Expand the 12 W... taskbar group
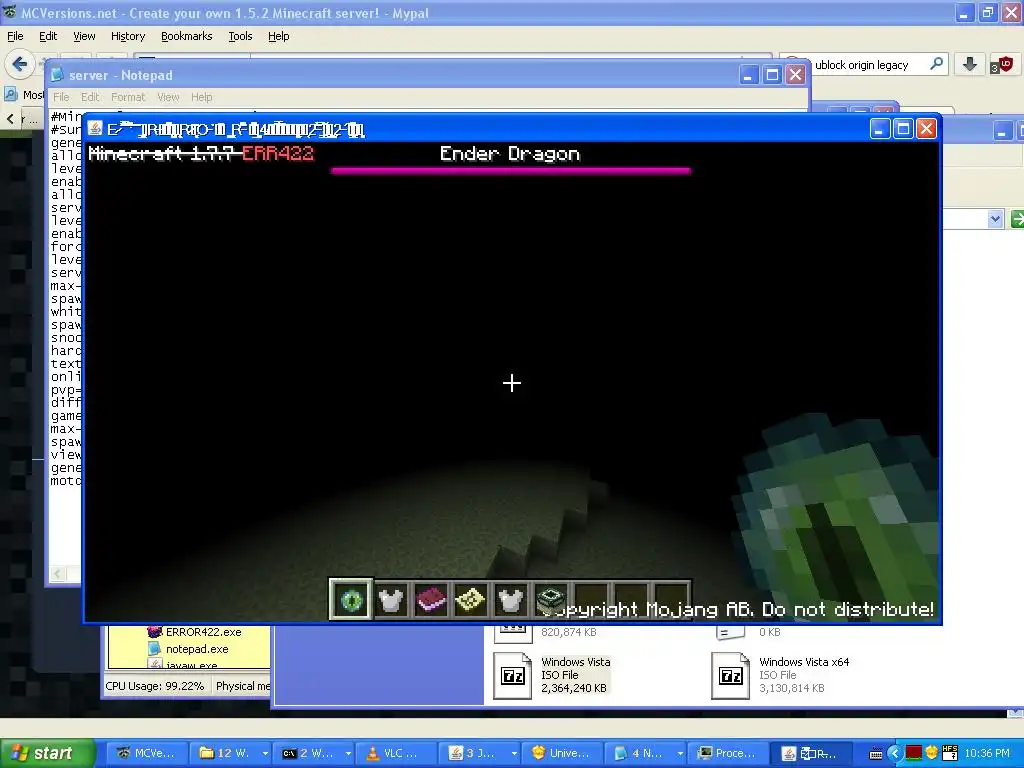The image size is (1024, 768). click(265, 753)
